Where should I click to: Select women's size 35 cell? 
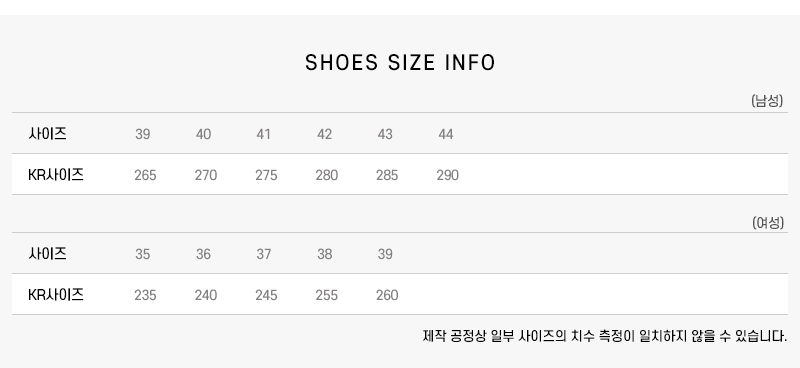click(x=142, y=254)
